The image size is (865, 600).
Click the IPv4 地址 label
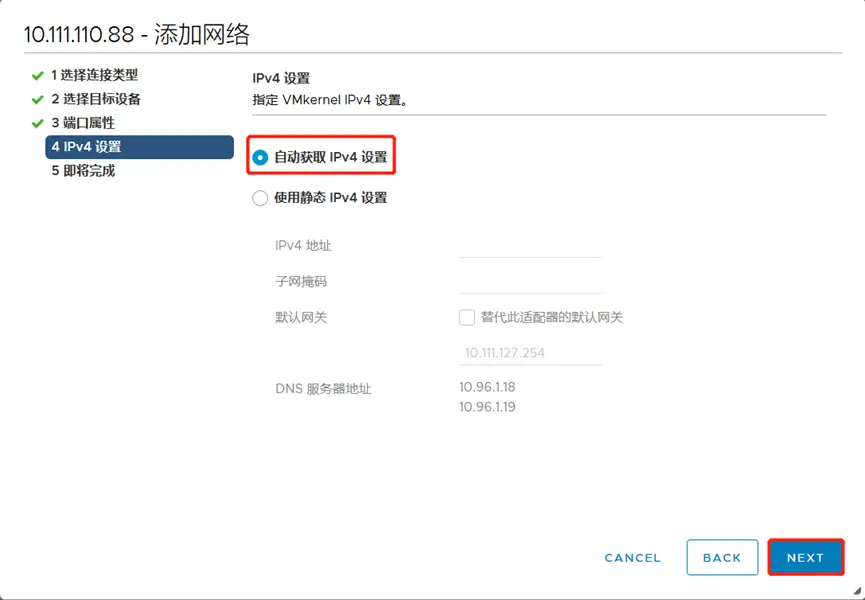[x=303, y=246]
